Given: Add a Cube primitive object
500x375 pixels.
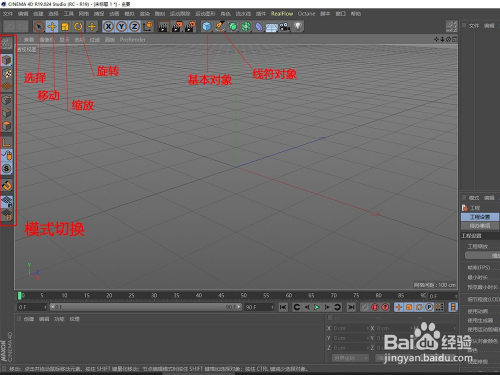Looking at the screenshot, I should (207, 26).
